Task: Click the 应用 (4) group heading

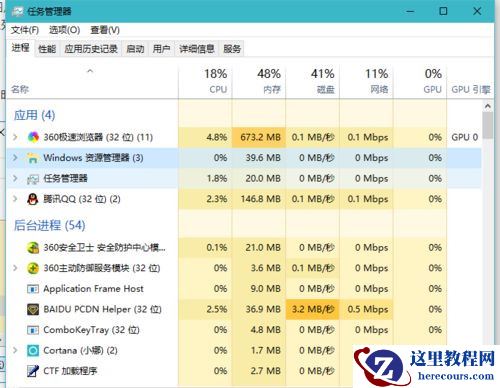Action: 34,115
